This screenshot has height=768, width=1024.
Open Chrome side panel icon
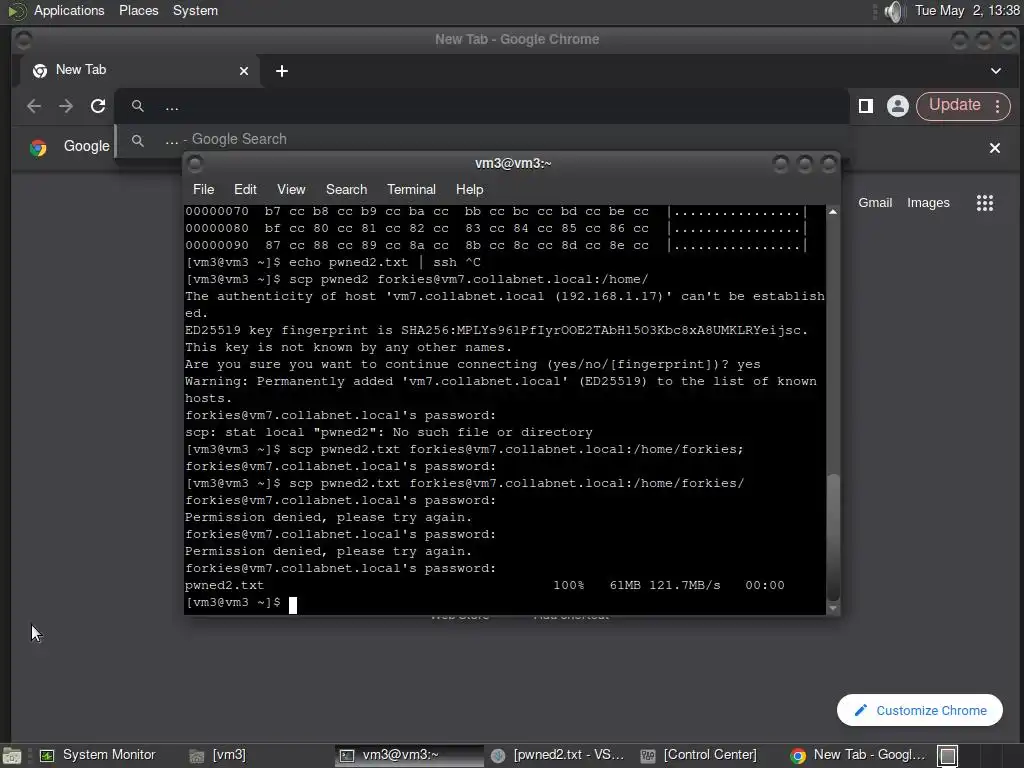(x=866, y=106)
